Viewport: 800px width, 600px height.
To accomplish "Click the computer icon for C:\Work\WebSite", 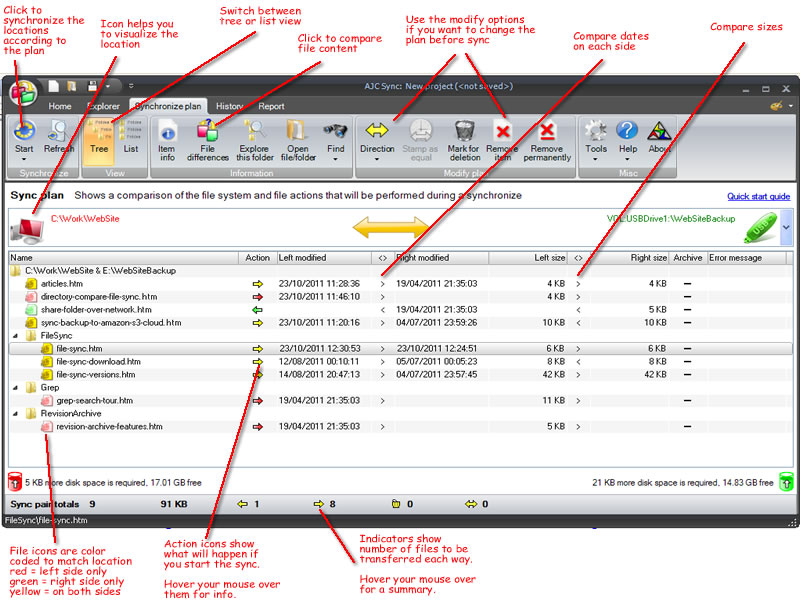I will 28,229.
